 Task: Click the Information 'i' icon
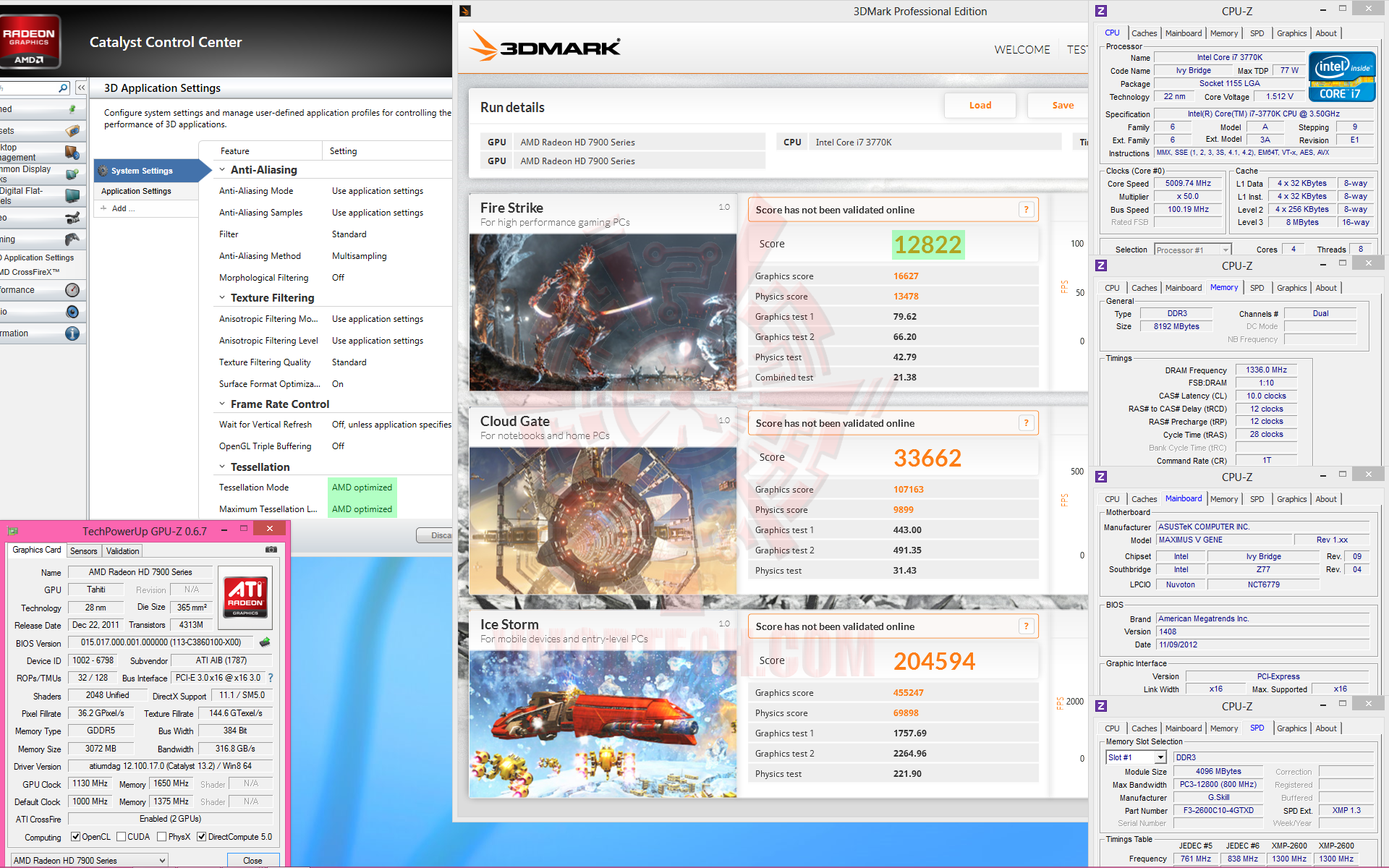72,333
